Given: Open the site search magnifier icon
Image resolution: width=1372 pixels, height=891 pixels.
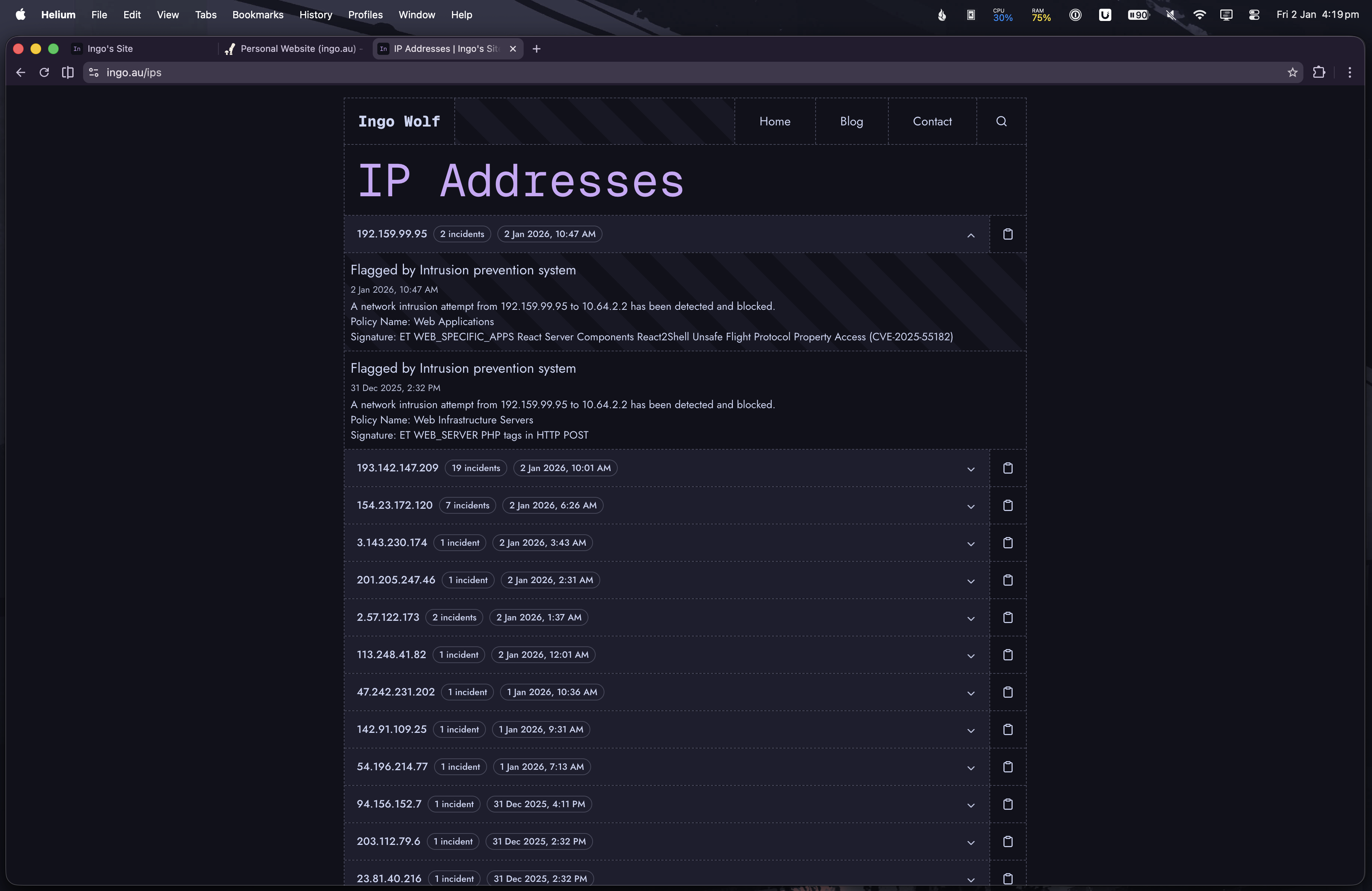Looking at the screenshot, I should click(x=1001, y=122).
